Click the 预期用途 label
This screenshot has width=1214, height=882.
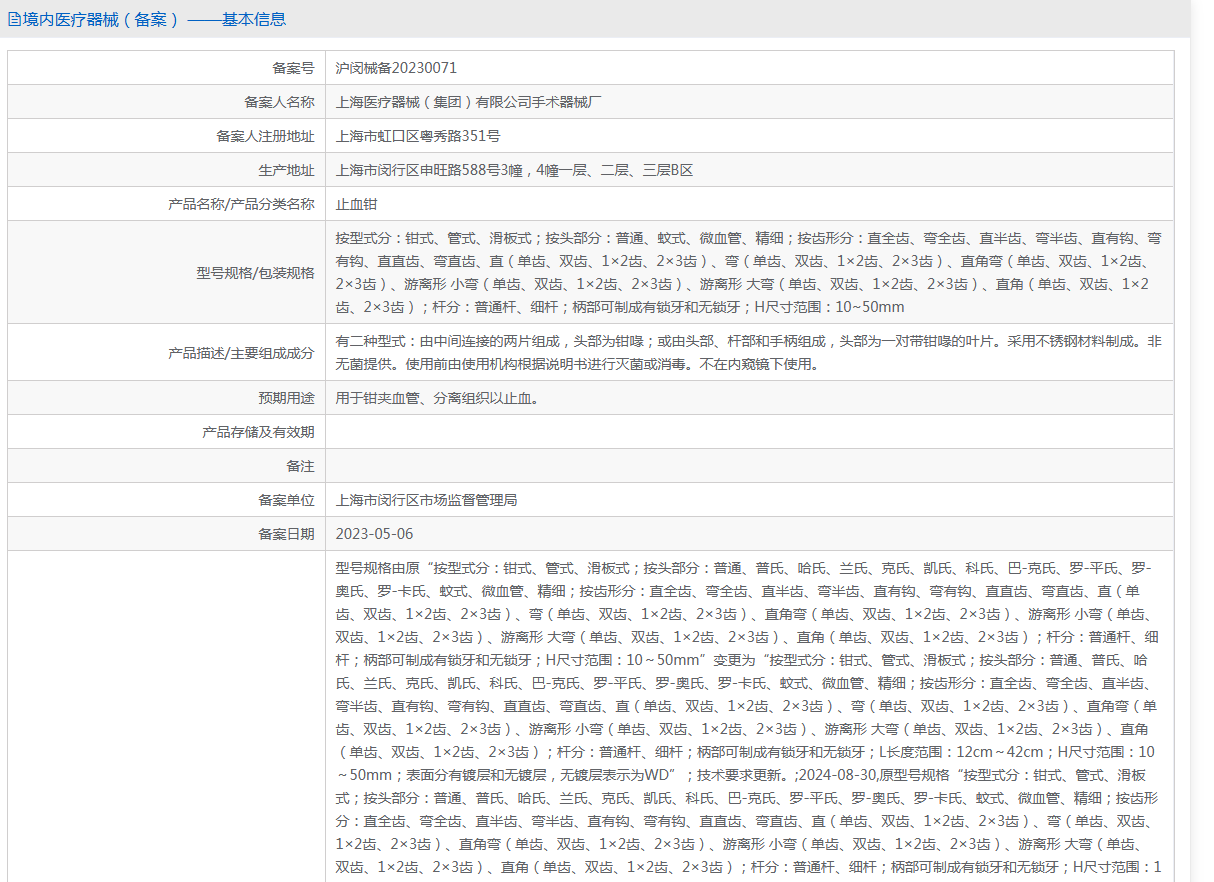click(x=286, y=398)
